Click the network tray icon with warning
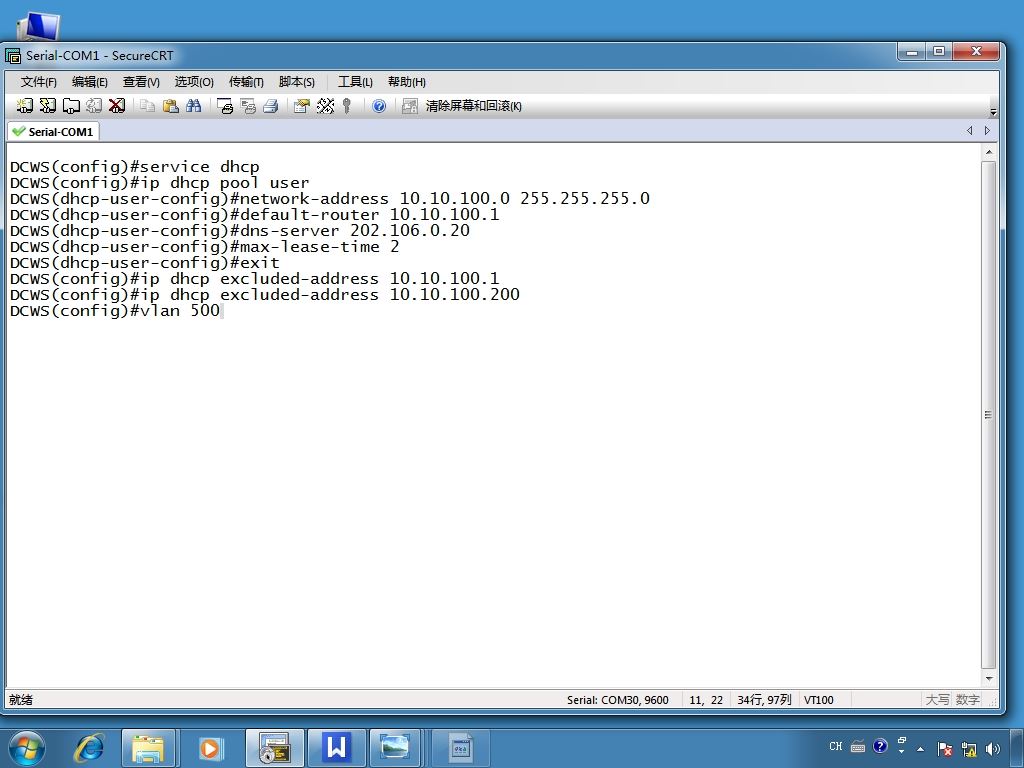1024x768 pixels. click(969, 748)
